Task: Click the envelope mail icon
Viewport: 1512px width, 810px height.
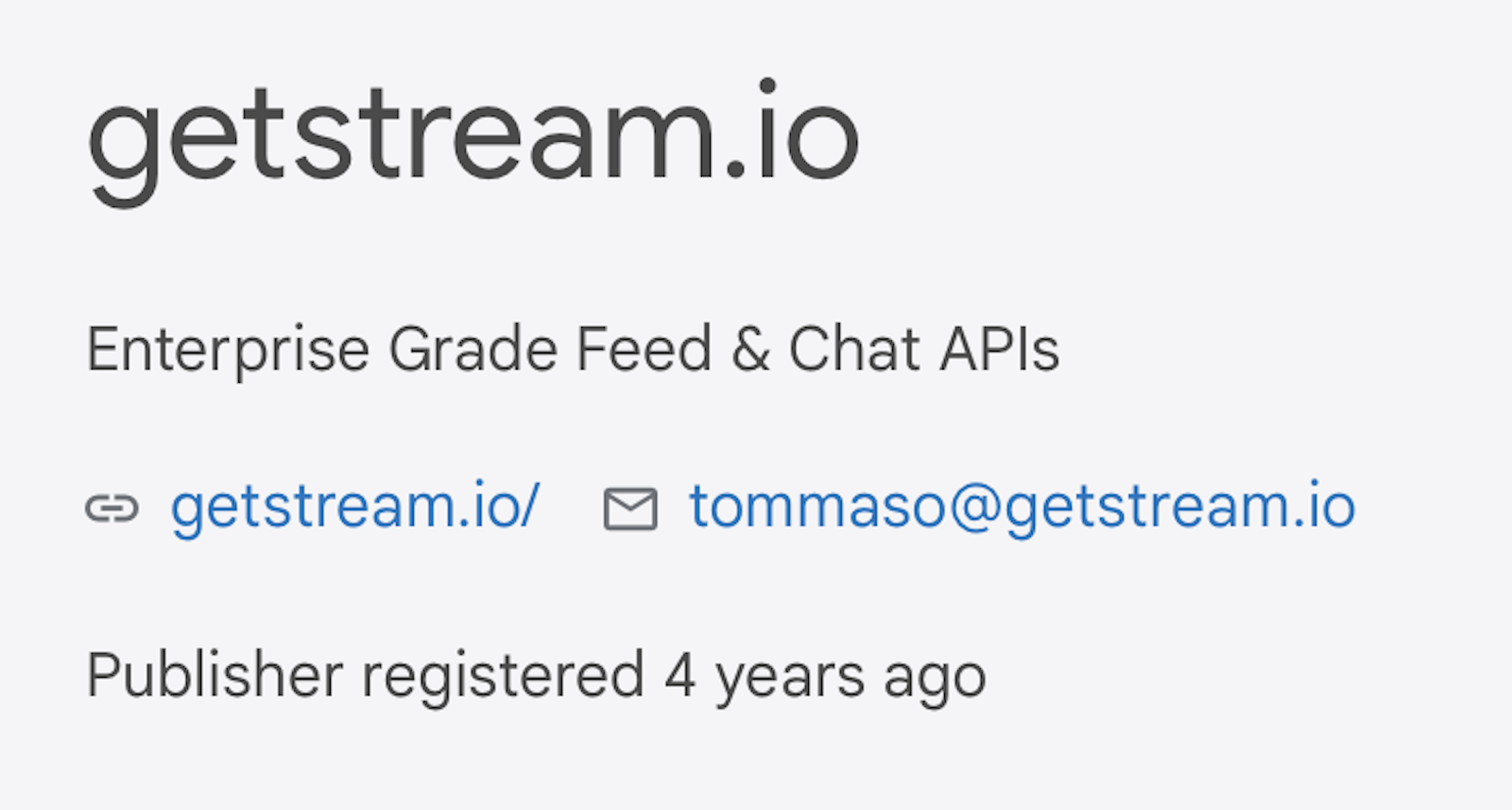Action: coord(630,508)
